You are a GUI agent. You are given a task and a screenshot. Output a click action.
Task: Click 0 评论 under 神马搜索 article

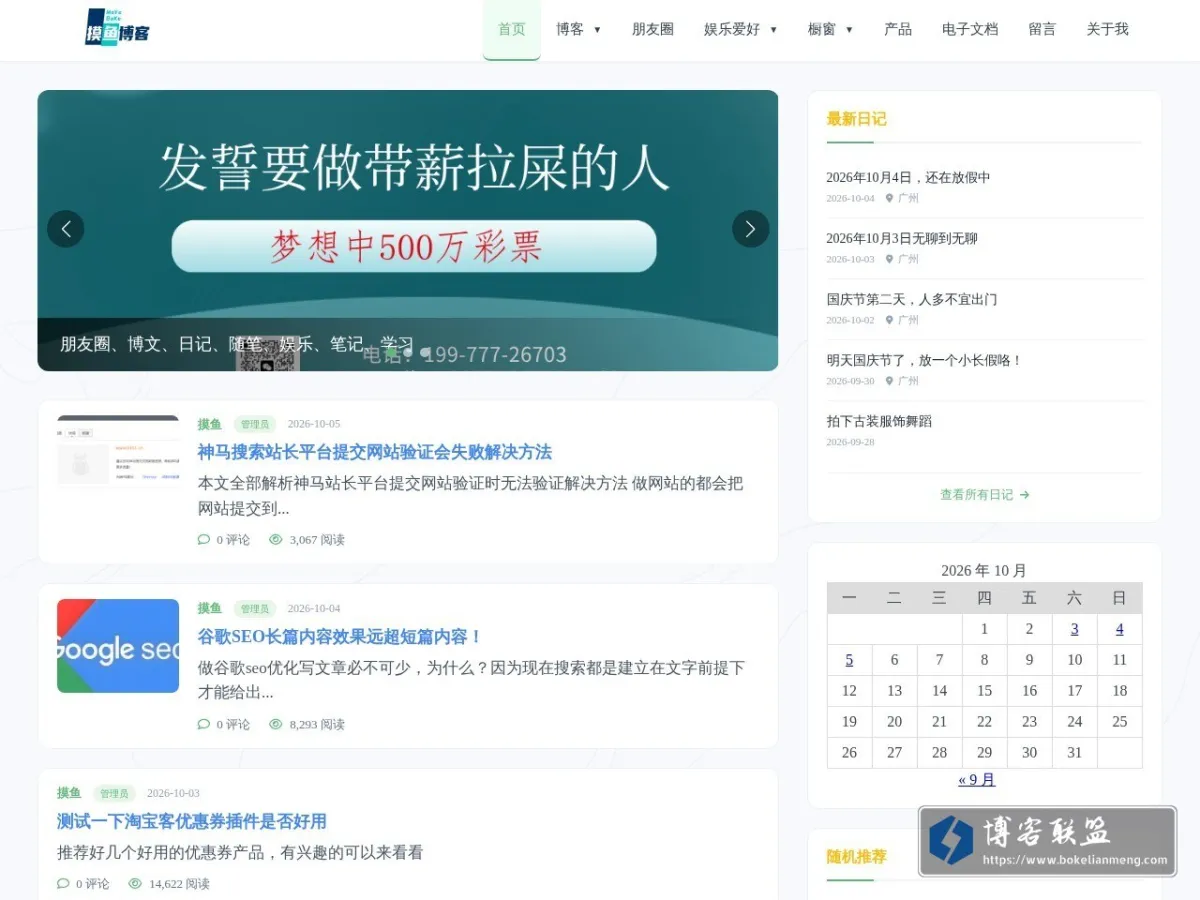[x=233, y=540]
